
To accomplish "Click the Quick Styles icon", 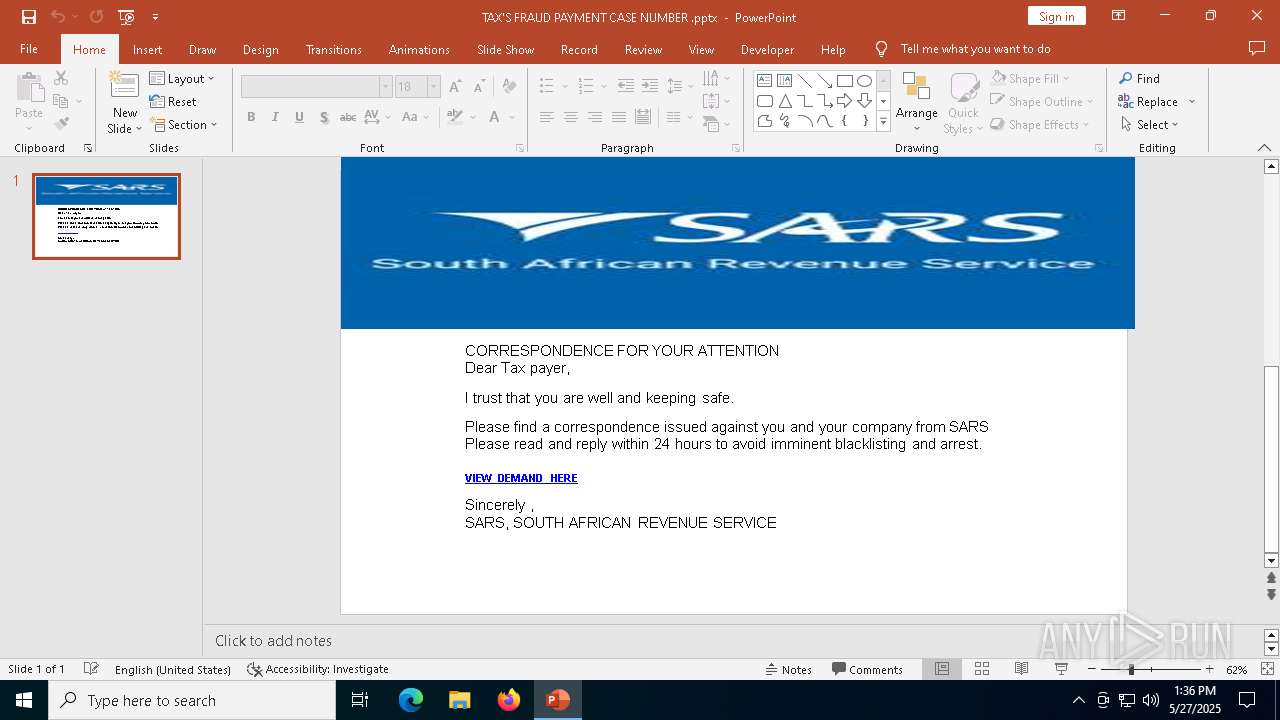I will (964, 88).
